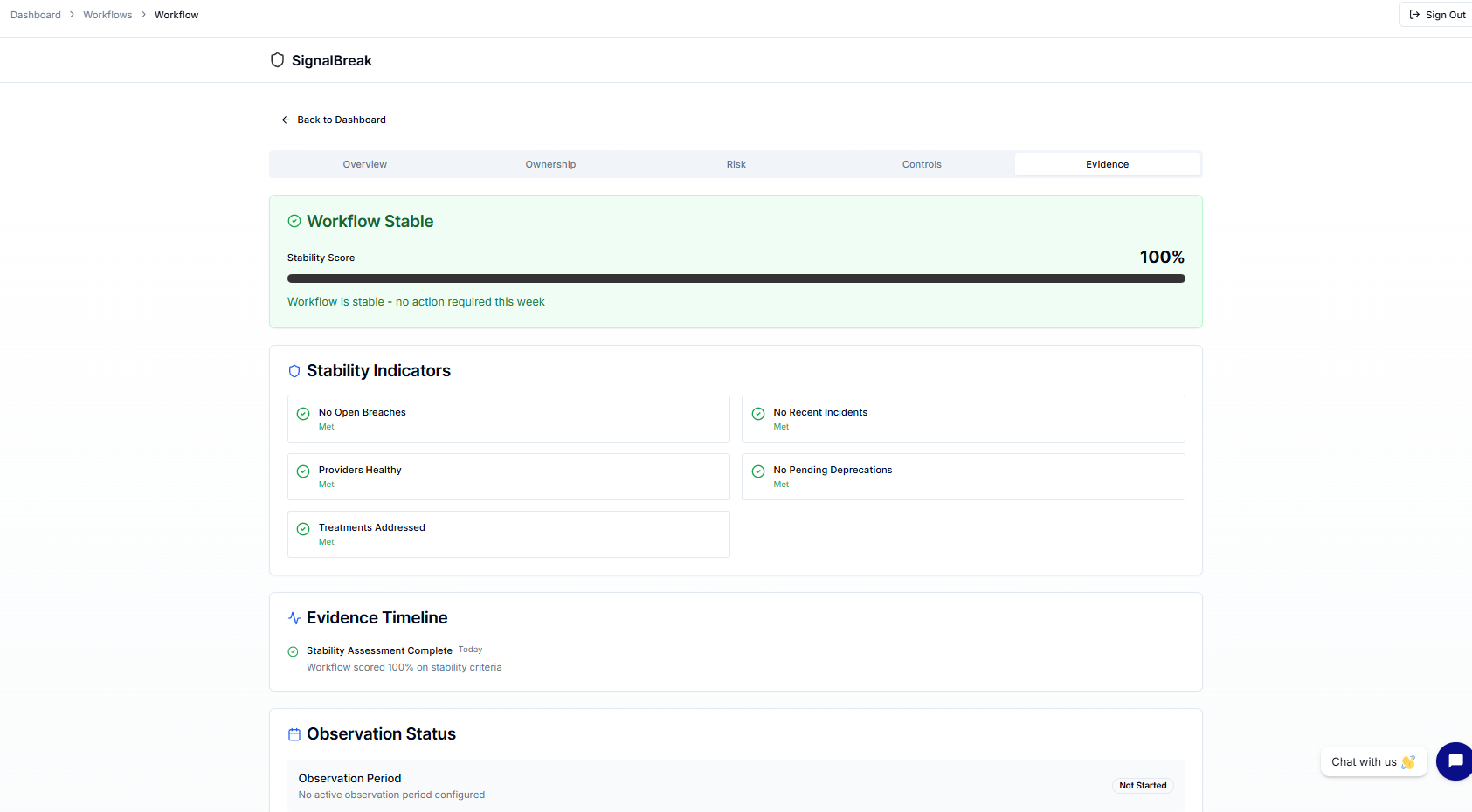Viewport: 1472px width, 812px height.
Task: Click the calendar icon next to Observation Status
Action: [294, 734]
